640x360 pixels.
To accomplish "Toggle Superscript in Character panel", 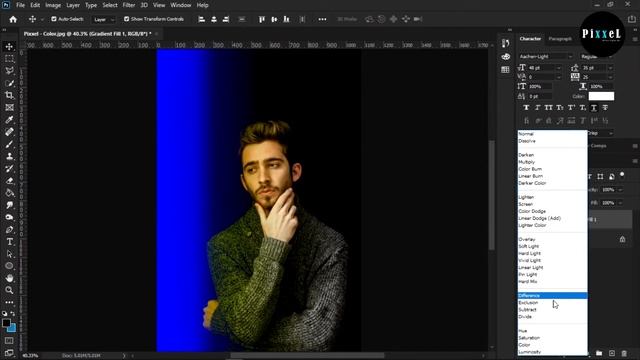I will point(571,108).
